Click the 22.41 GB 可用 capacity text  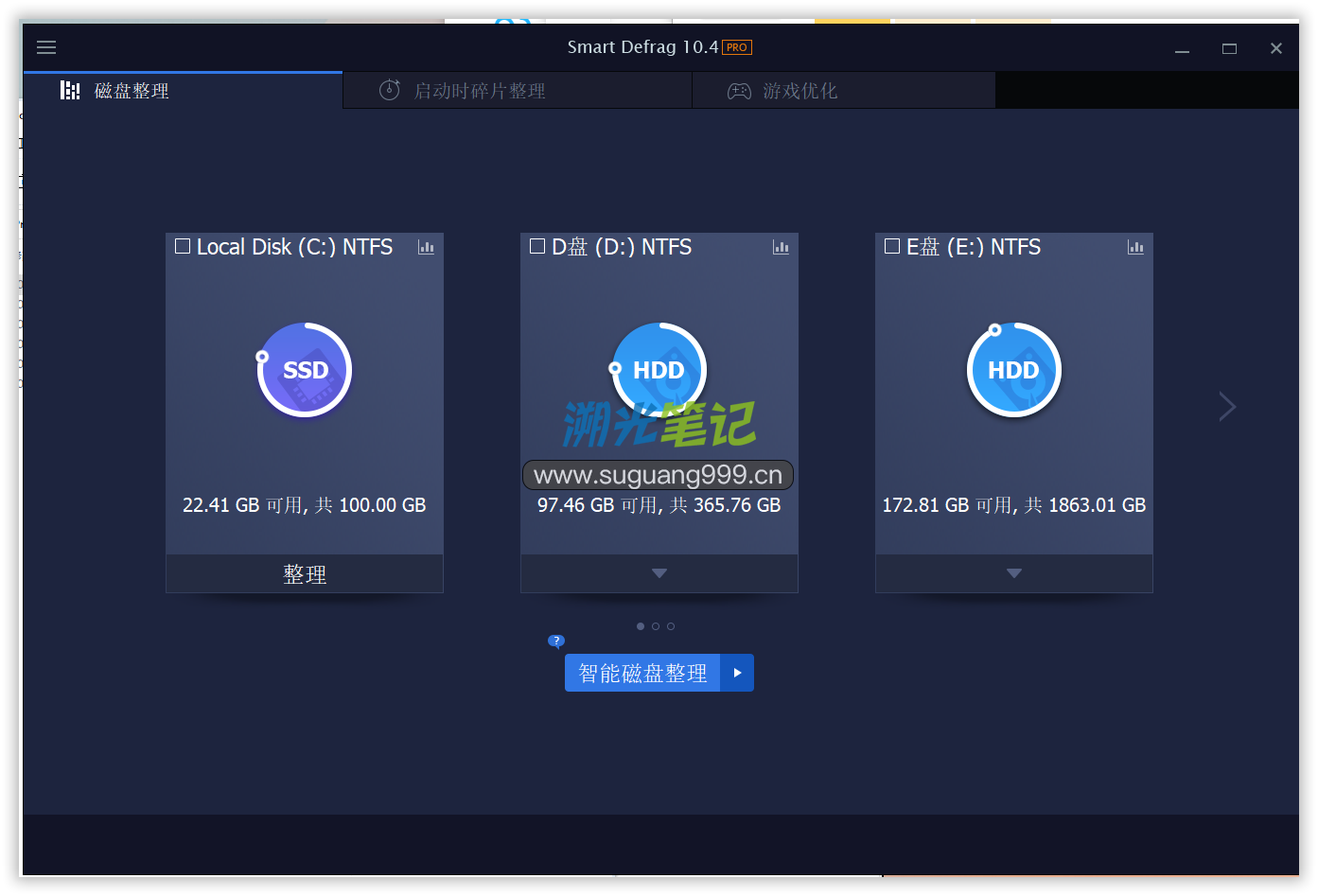coord(305,505)
